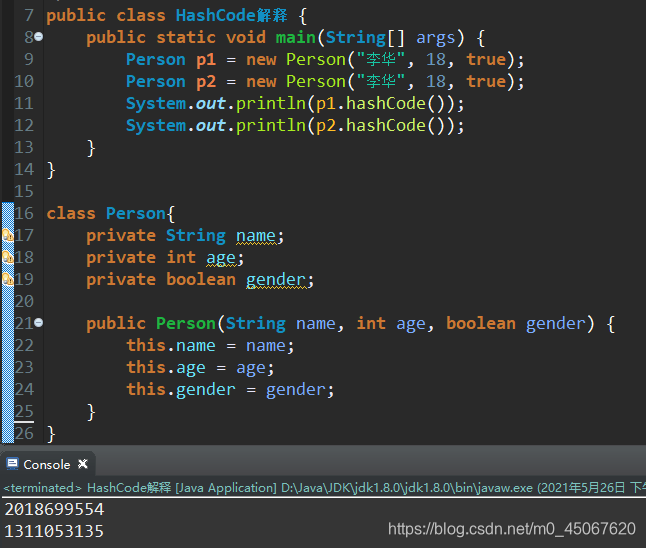Close the Console view with X
Screen dimensions: 646x548
[83, 464]
